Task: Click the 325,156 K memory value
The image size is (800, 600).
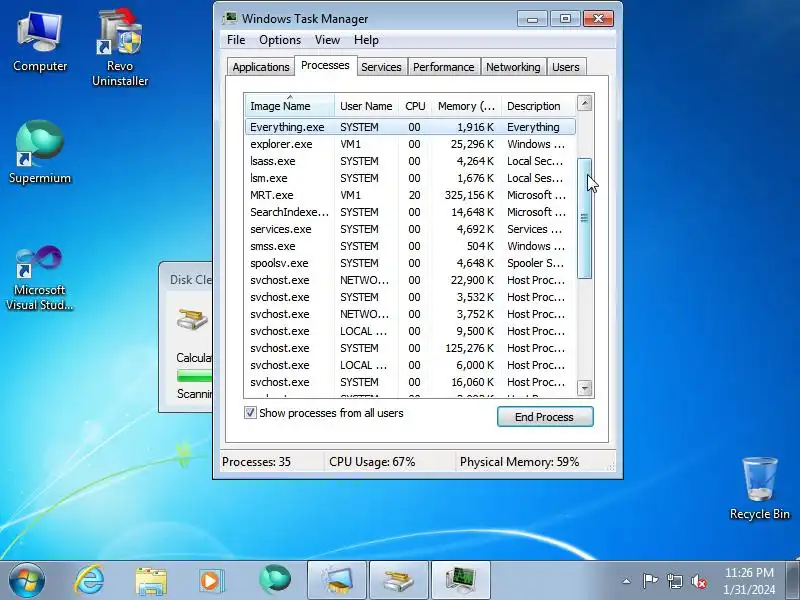Action: click(x=469, y=195)
